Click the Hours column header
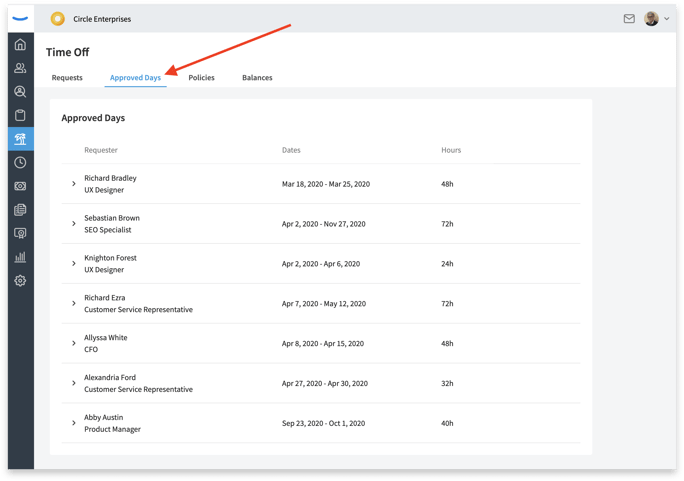Screen dimensions: 684x481 [451, 150]
